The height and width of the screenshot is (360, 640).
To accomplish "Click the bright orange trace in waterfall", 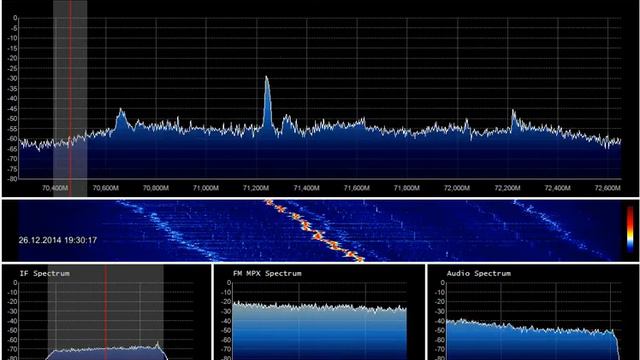I will tap(314, 231).
